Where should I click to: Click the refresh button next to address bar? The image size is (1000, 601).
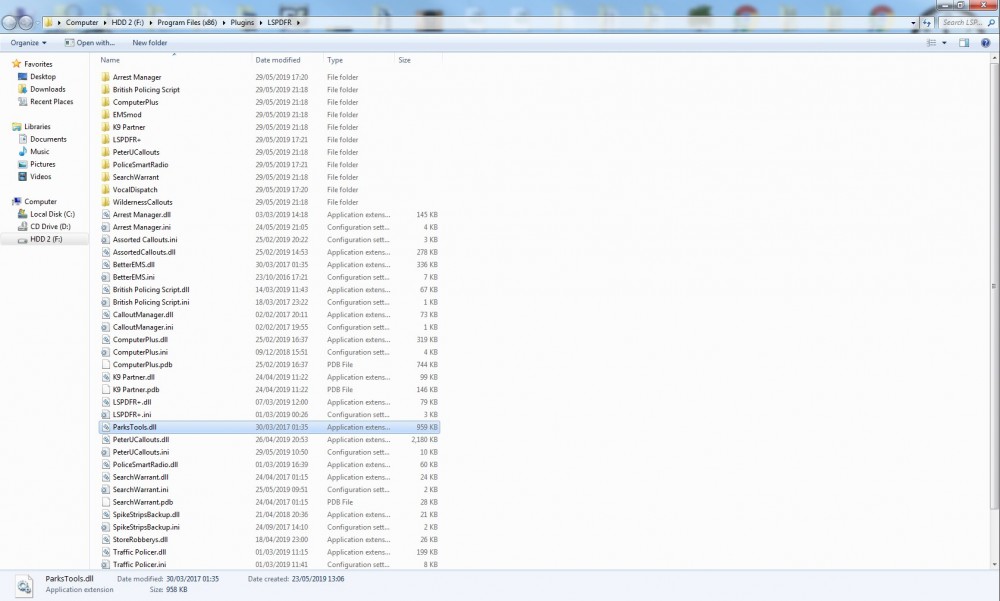(x=927, y=22)
